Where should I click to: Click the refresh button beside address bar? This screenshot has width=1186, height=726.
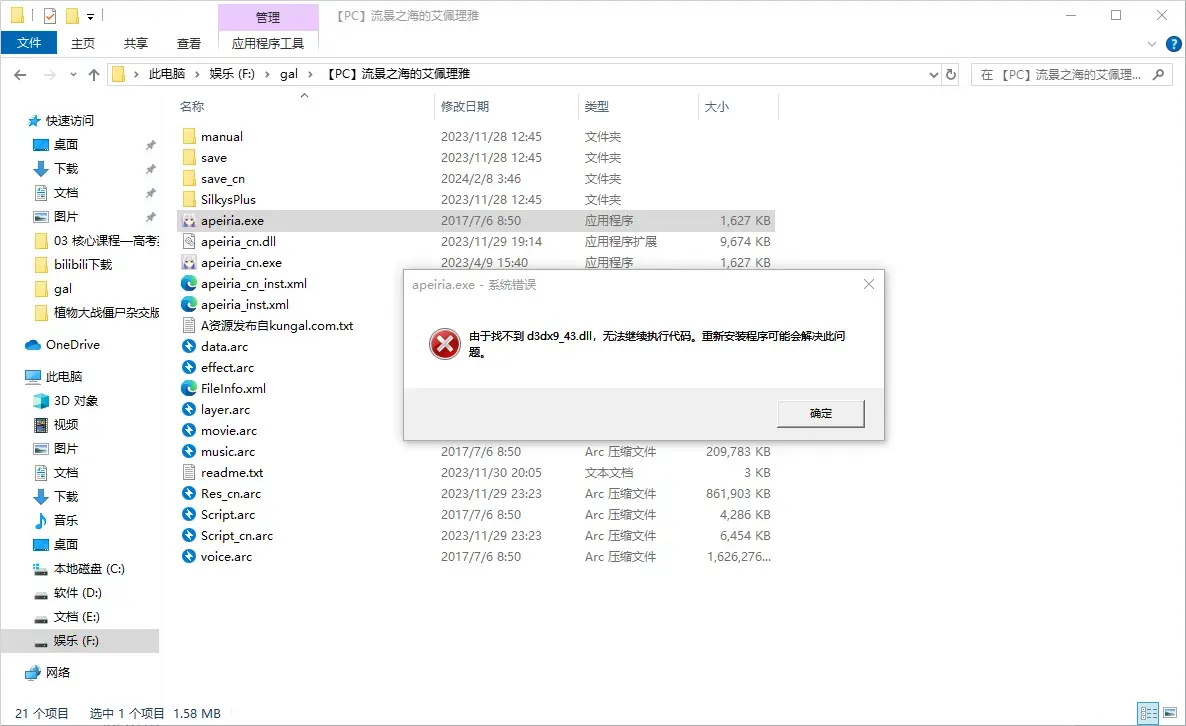pos(952,74)
